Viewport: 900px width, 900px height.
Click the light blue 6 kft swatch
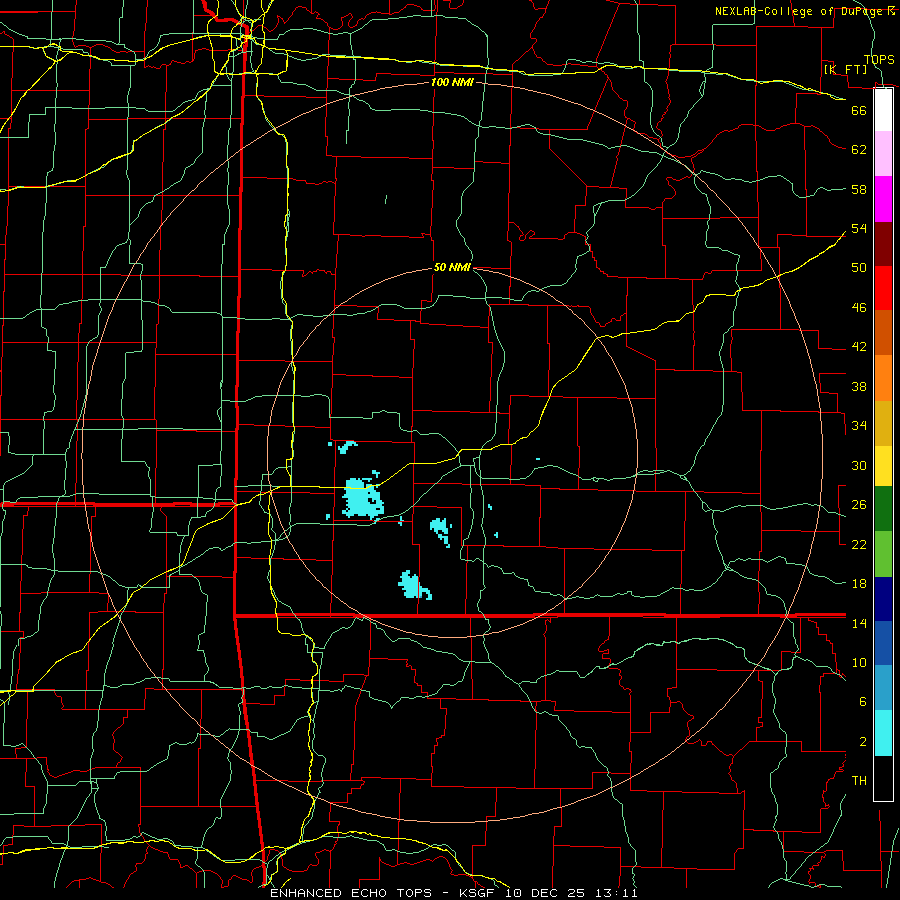pyautogui.click(x=883, y=688)
